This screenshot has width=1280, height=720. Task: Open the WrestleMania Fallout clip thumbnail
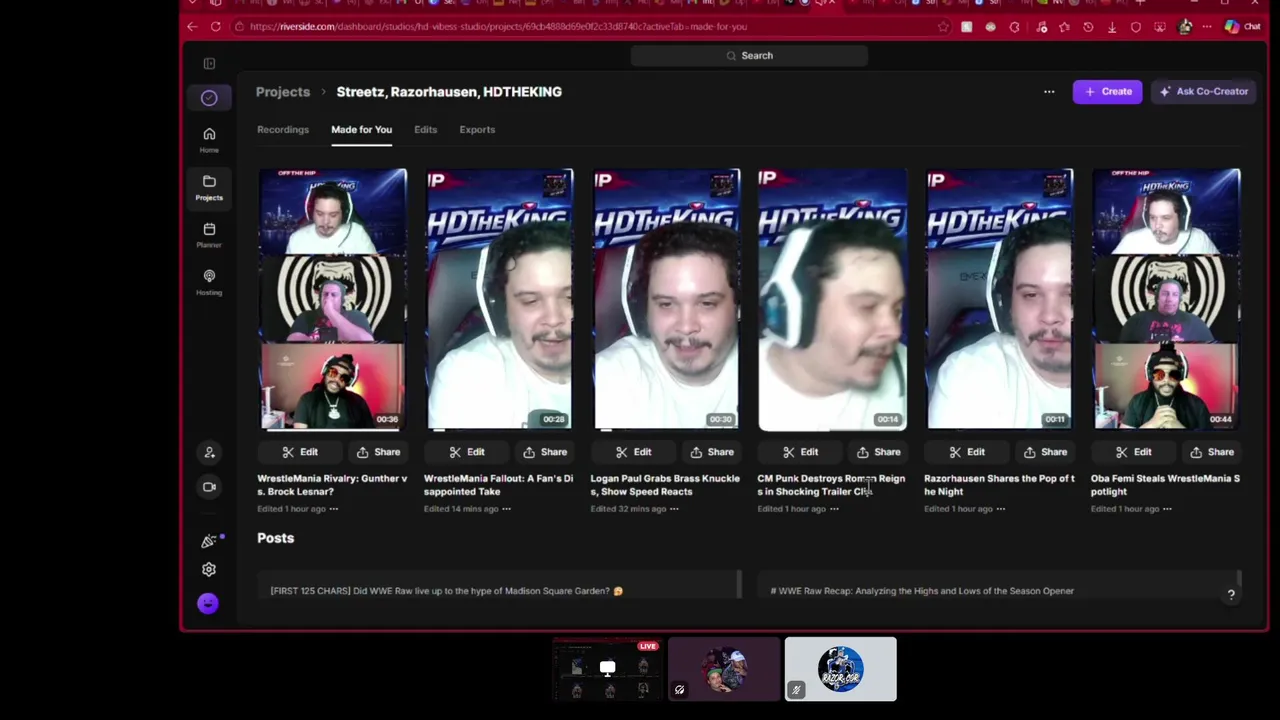500,300
